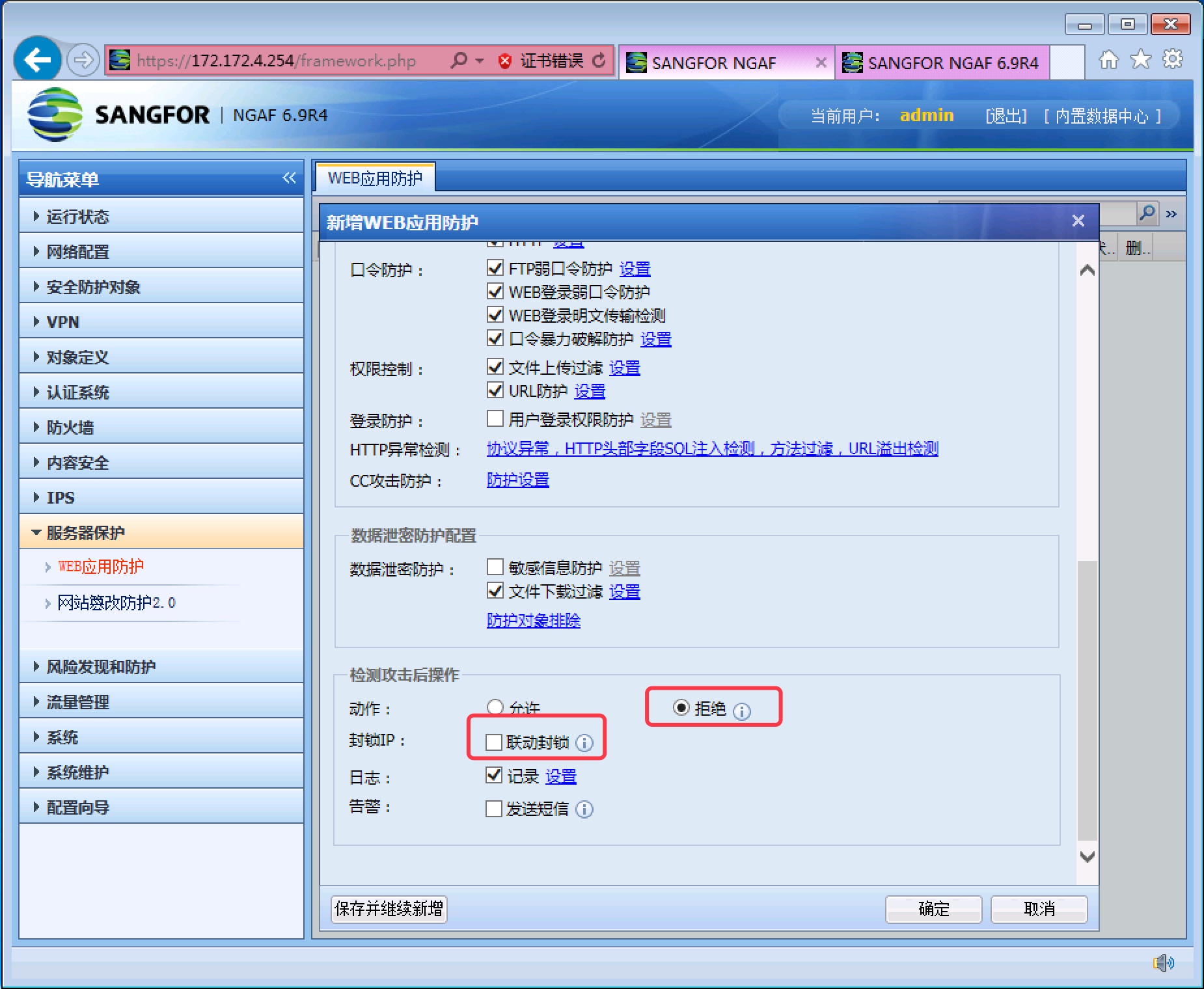Collapse the 服务器保护 menu section
This screenshot has height=989, width=1204.
point(161,532)
